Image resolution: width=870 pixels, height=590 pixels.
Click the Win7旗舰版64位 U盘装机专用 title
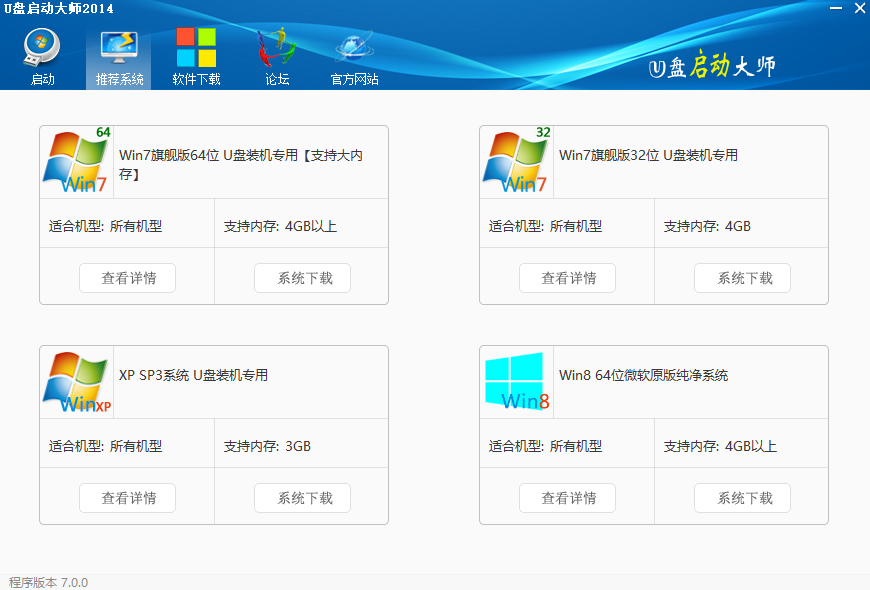pyautogui.click(x=241, y=164)
